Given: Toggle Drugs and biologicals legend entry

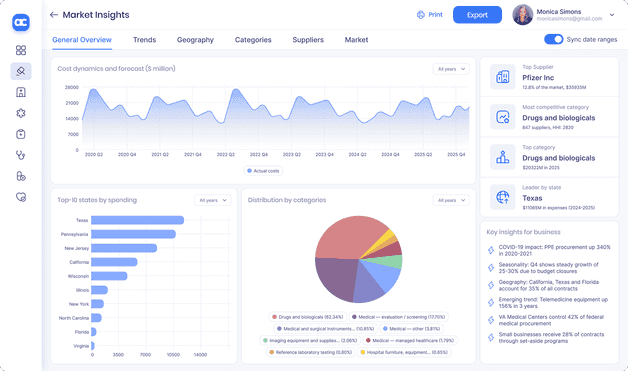Looking at the screenshot, I should click(307, 317).
